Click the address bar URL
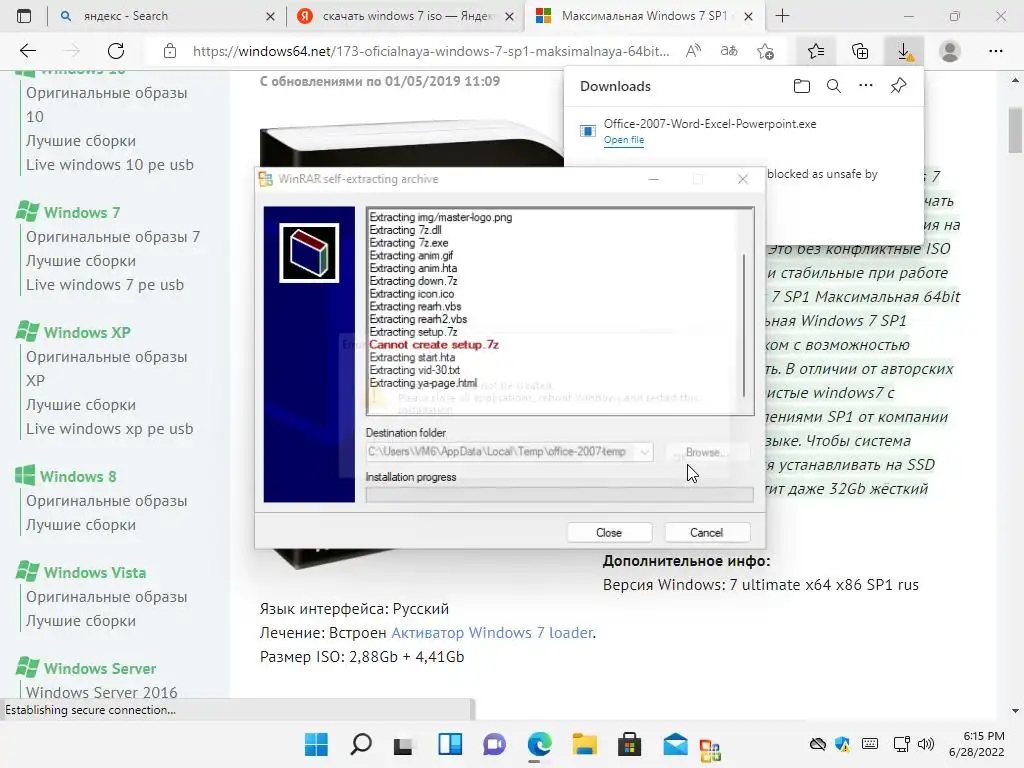 coord(431,51)
